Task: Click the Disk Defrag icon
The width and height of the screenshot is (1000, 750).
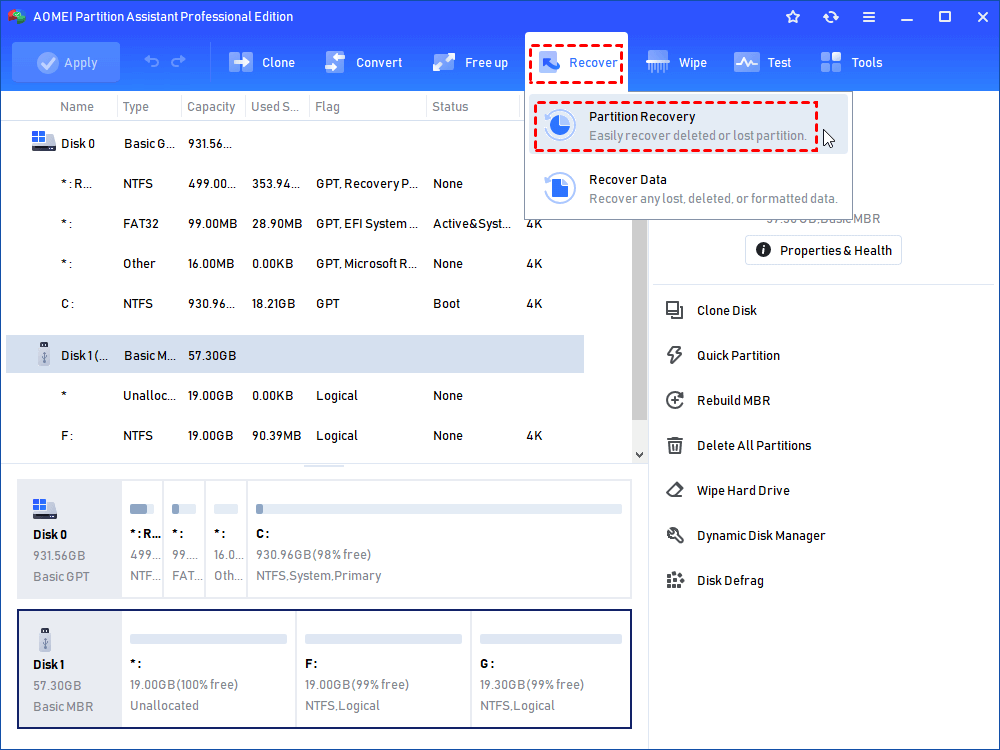Action: point(674,580)
